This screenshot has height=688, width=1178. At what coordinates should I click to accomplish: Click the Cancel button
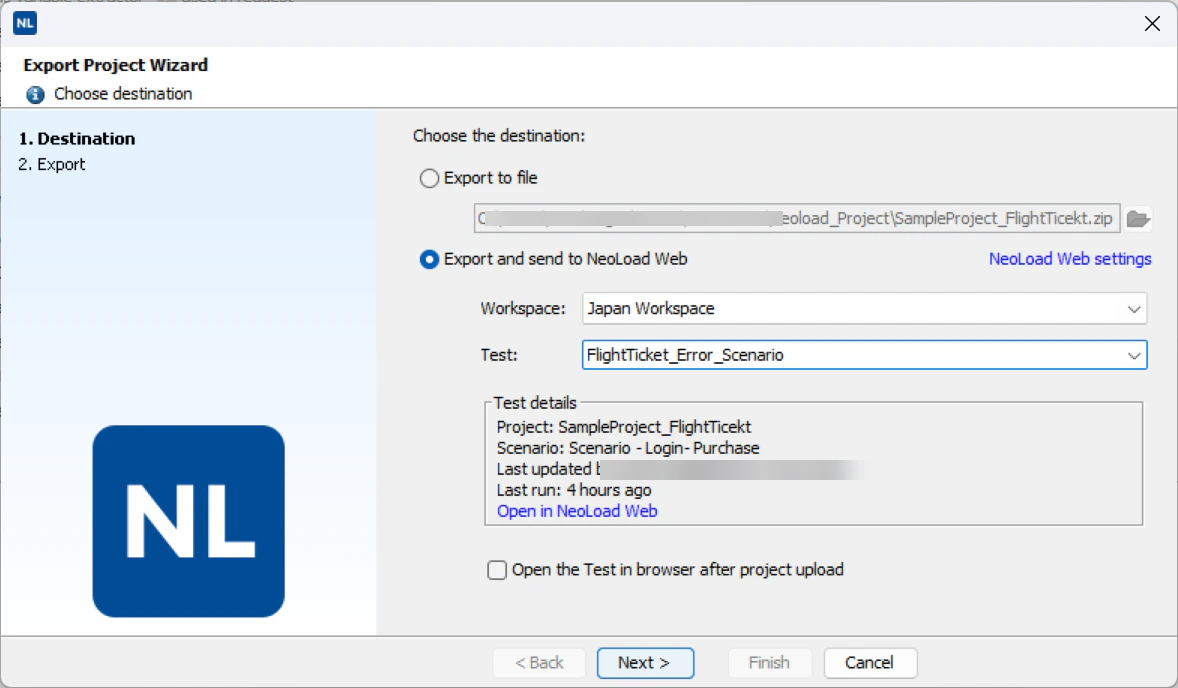pos(870,663)
